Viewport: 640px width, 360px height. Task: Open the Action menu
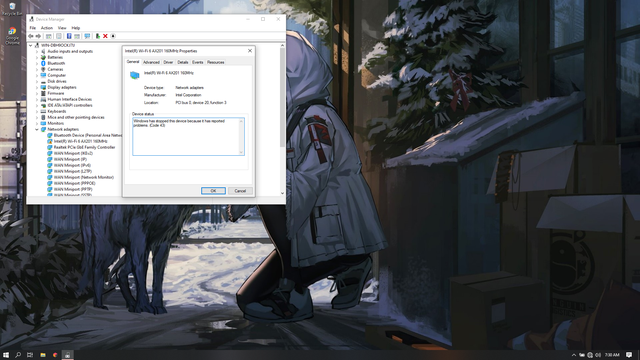click(x=47, y=28)
